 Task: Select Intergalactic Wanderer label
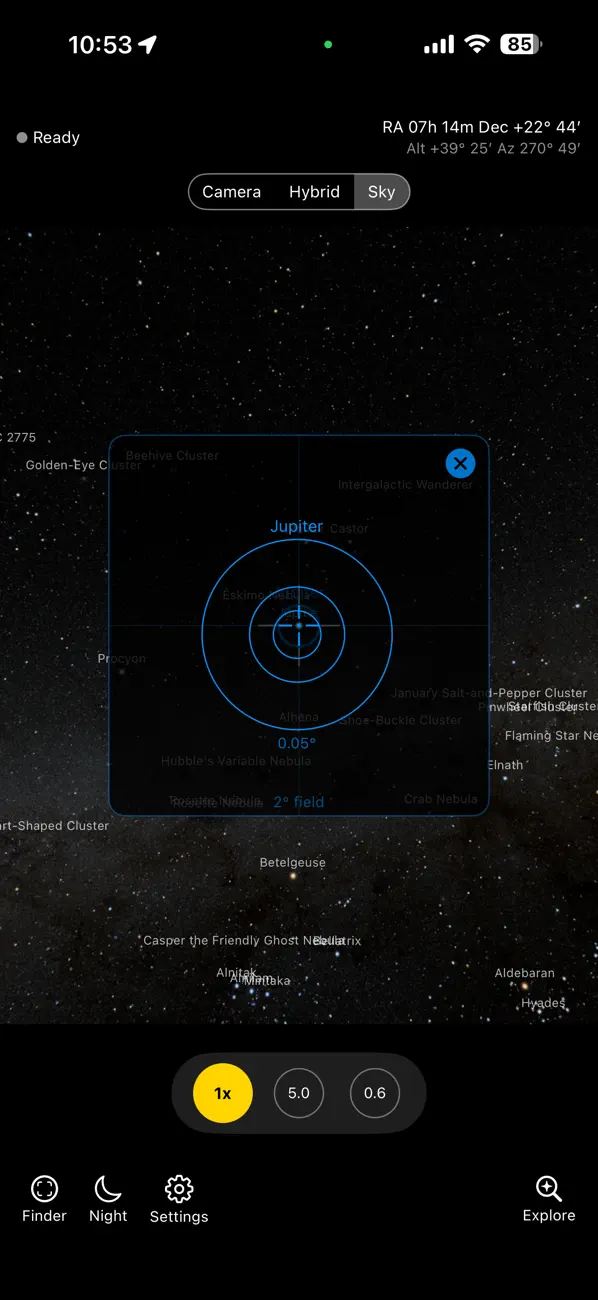tap(405, 484)
